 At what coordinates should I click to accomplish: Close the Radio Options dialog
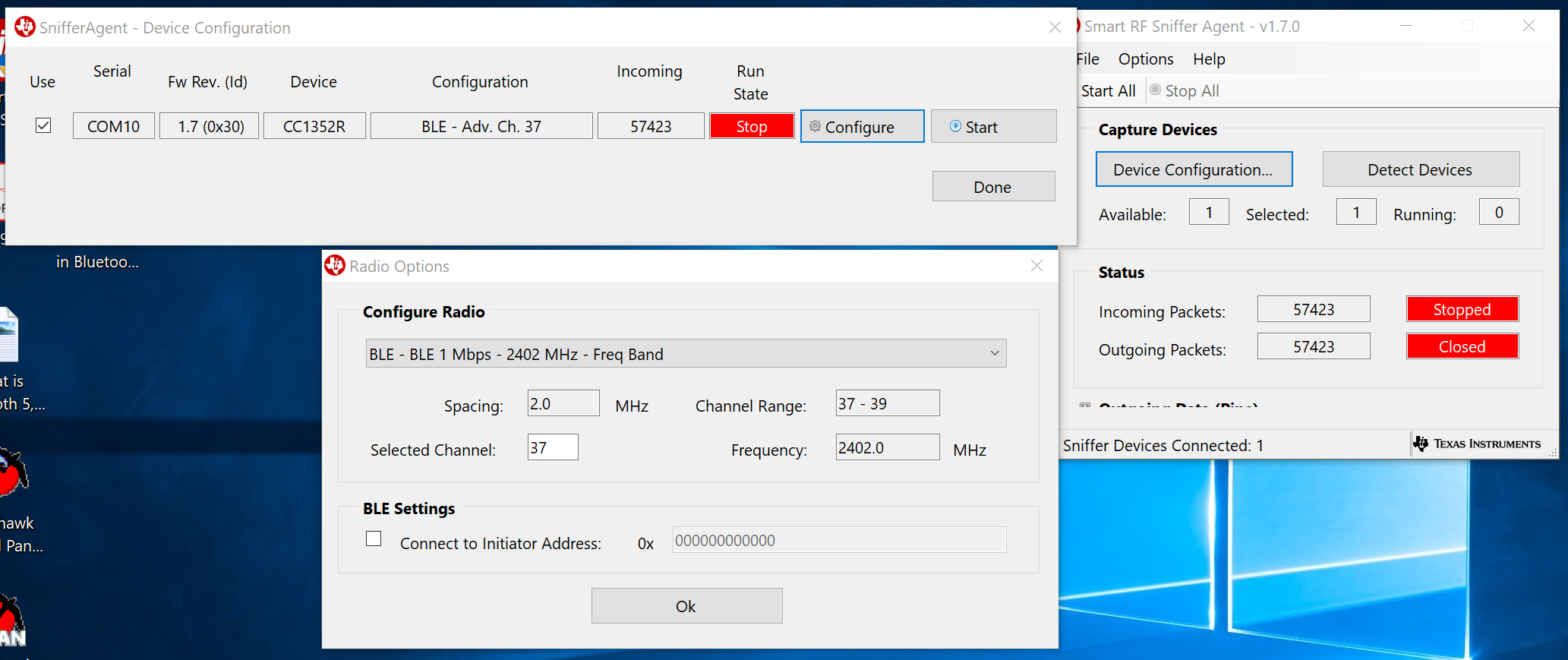pyautogui.click(x=1036, y=266)
